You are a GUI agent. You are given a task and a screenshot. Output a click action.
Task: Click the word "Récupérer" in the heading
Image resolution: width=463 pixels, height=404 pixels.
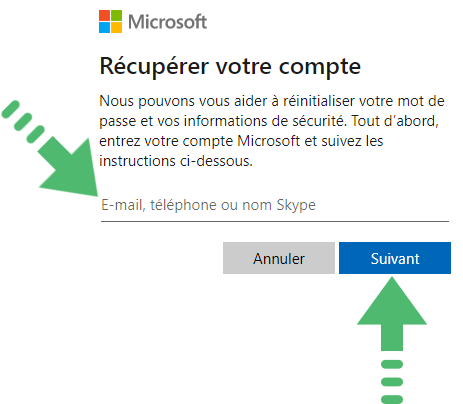[154, 66]
